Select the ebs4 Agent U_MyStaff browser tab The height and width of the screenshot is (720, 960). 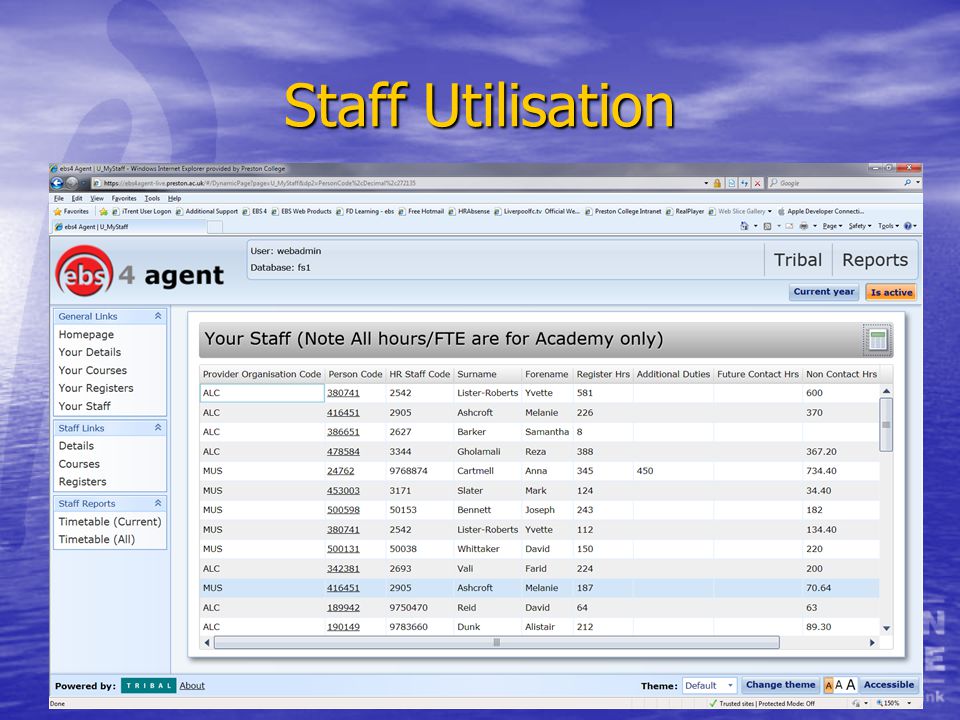coord(129,227)
